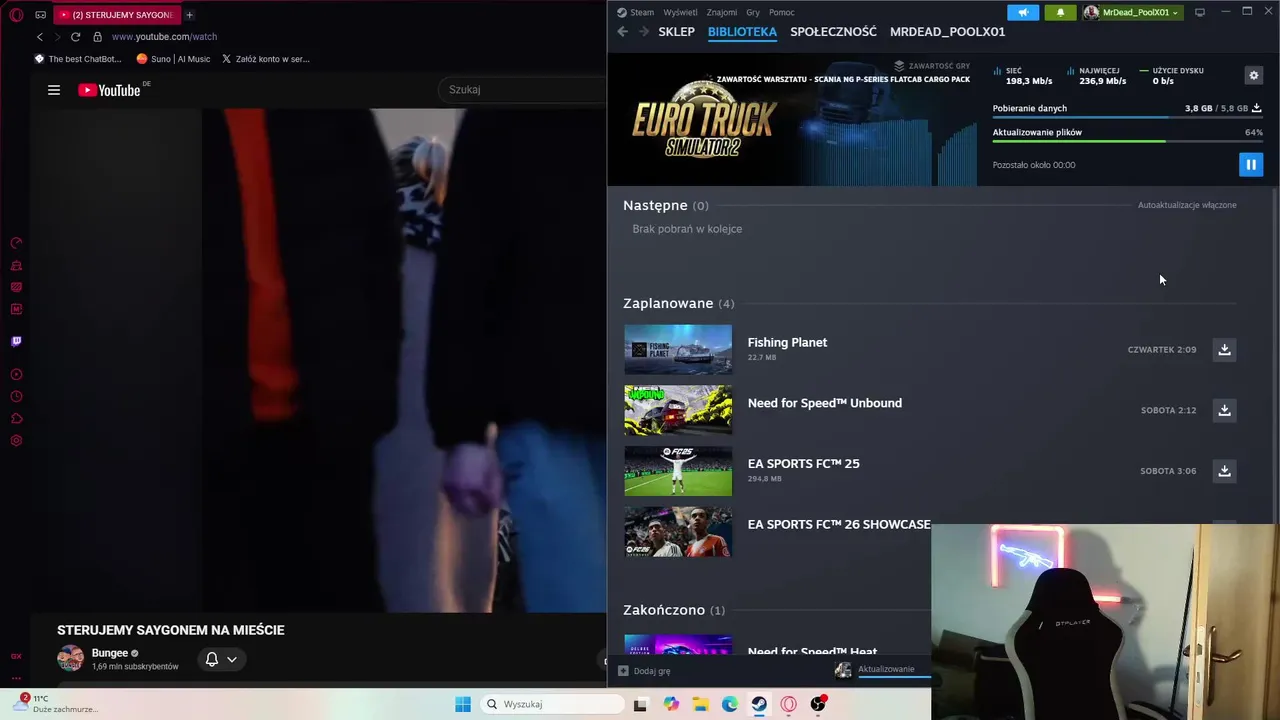Open the SKLEP tab in Steam
Image resolution: width=1280 pixels, height=720 pixels.
pyautogui.click(x=676, y=32)
